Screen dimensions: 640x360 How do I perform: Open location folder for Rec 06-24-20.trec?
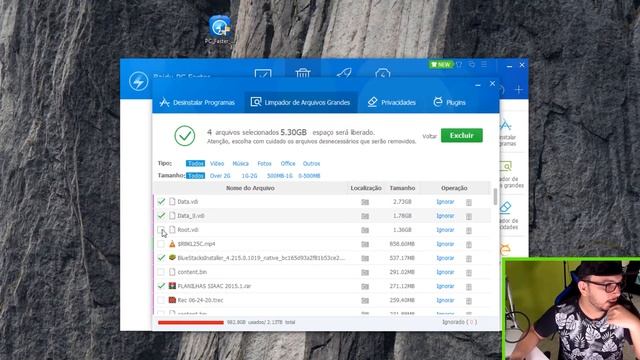(365, 300)
